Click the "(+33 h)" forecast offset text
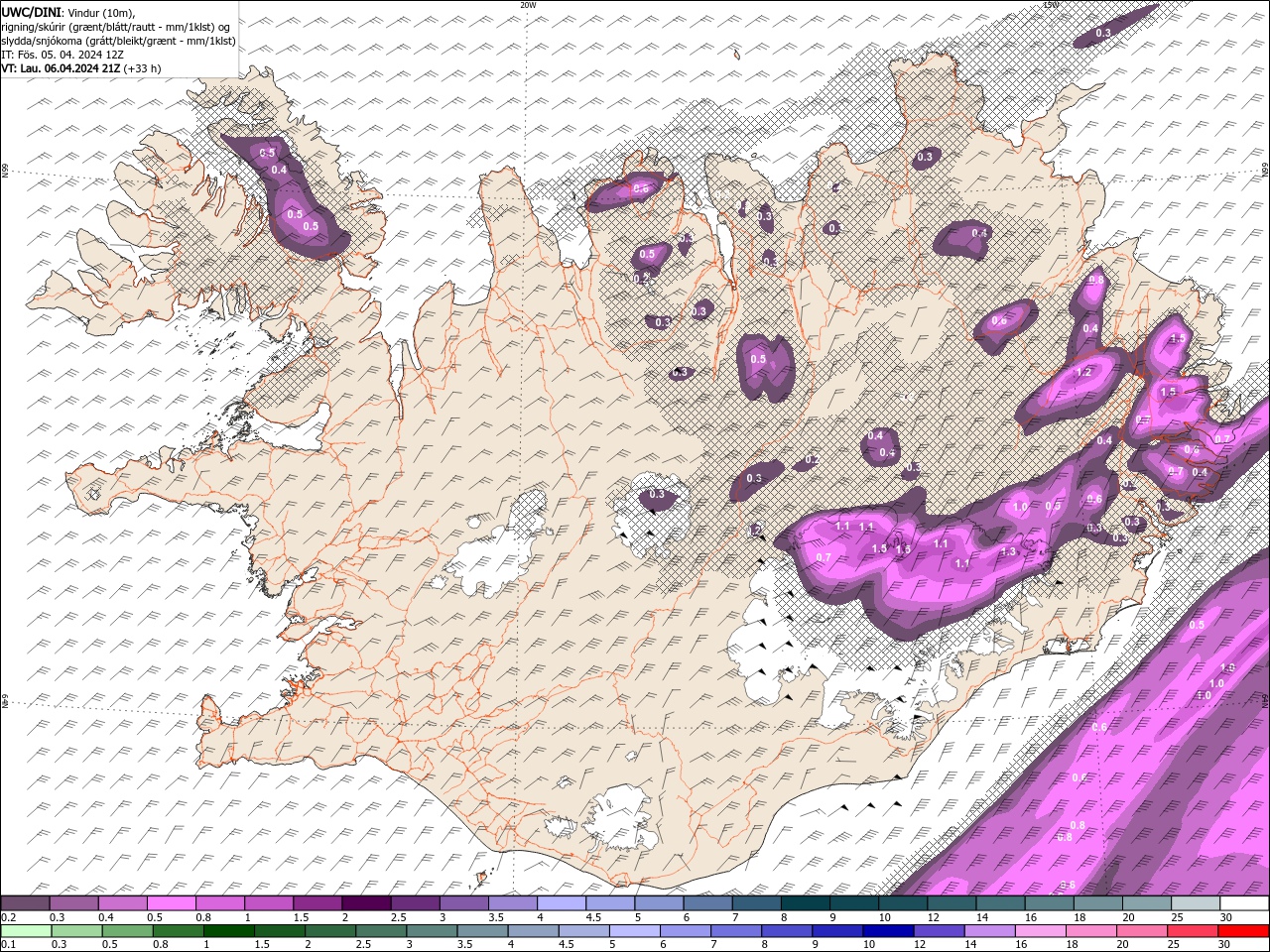This screenshot has height=952, width=1270. coord(143,68)
